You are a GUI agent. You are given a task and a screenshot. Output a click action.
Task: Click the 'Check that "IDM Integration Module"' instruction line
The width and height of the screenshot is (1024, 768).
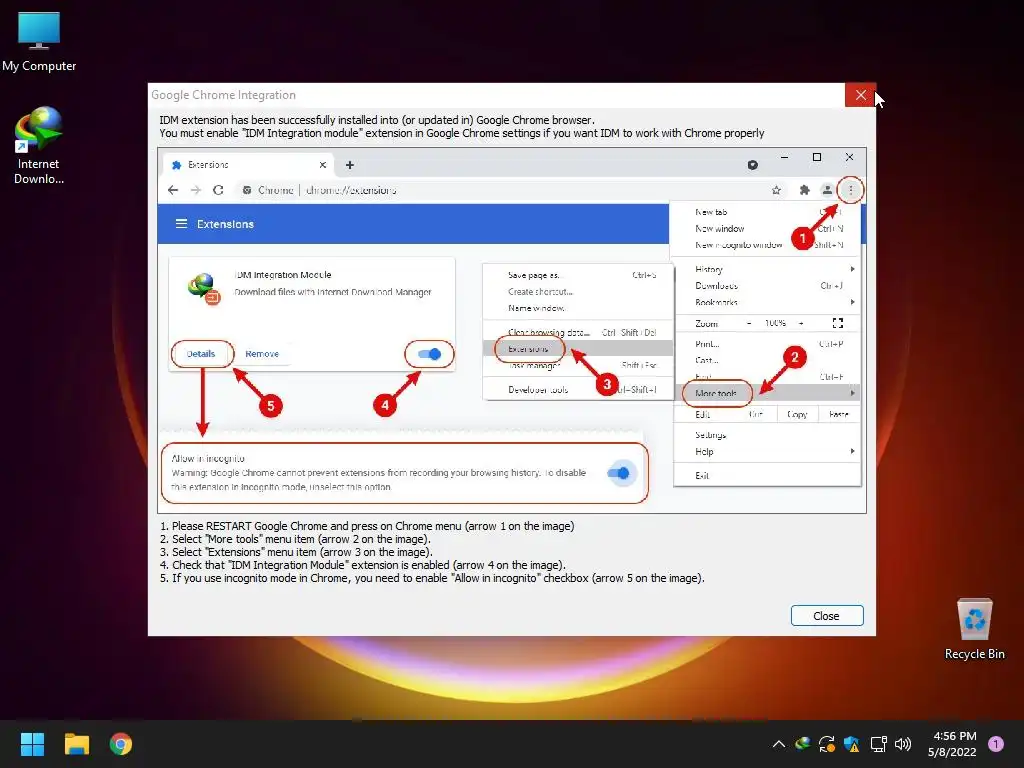pyautogui.click(x=363, y=565)
